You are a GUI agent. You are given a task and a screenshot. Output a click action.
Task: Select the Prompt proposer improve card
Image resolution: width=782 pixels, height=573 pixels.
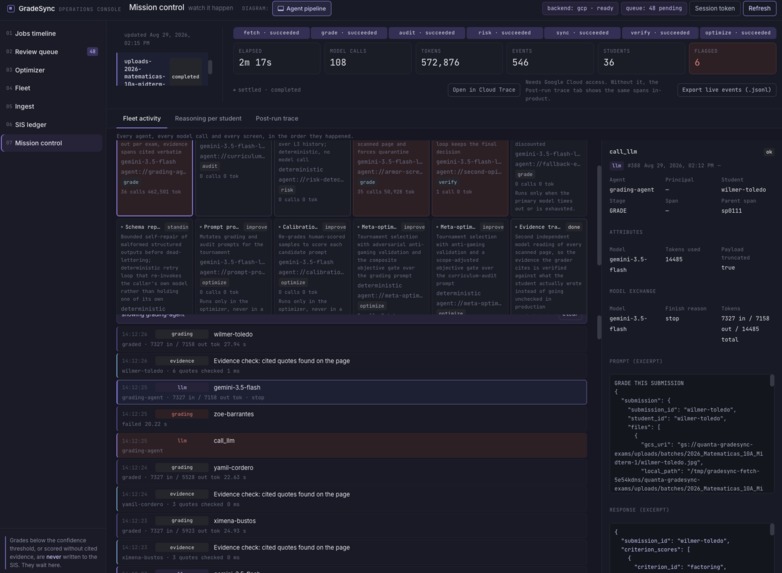click(233, 267)
